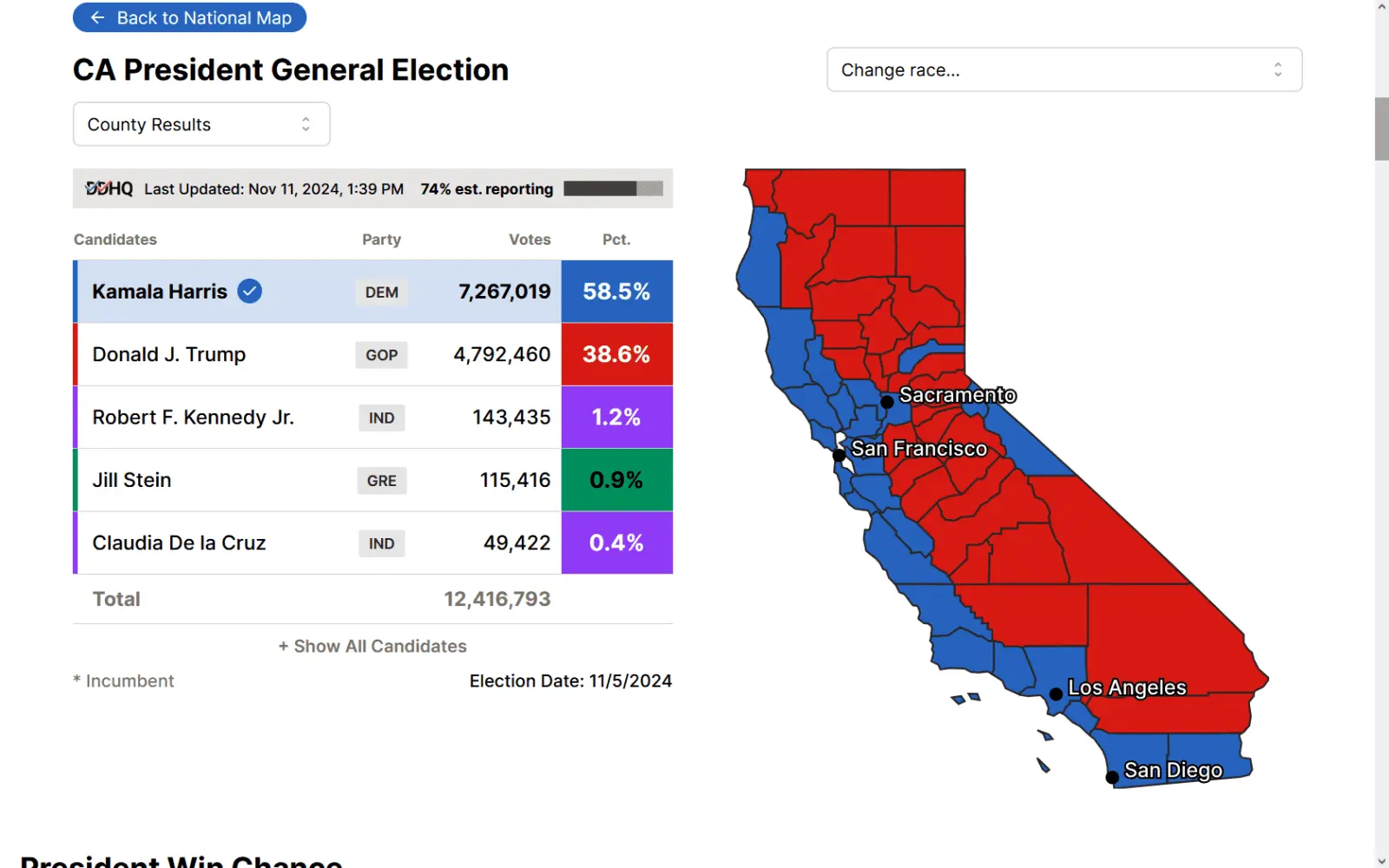Click Jill Stein's green 0.9% box
Image resolution: width=1389 pixels, height=868 pixels.
pyautogui.click(x=616, y=480)
